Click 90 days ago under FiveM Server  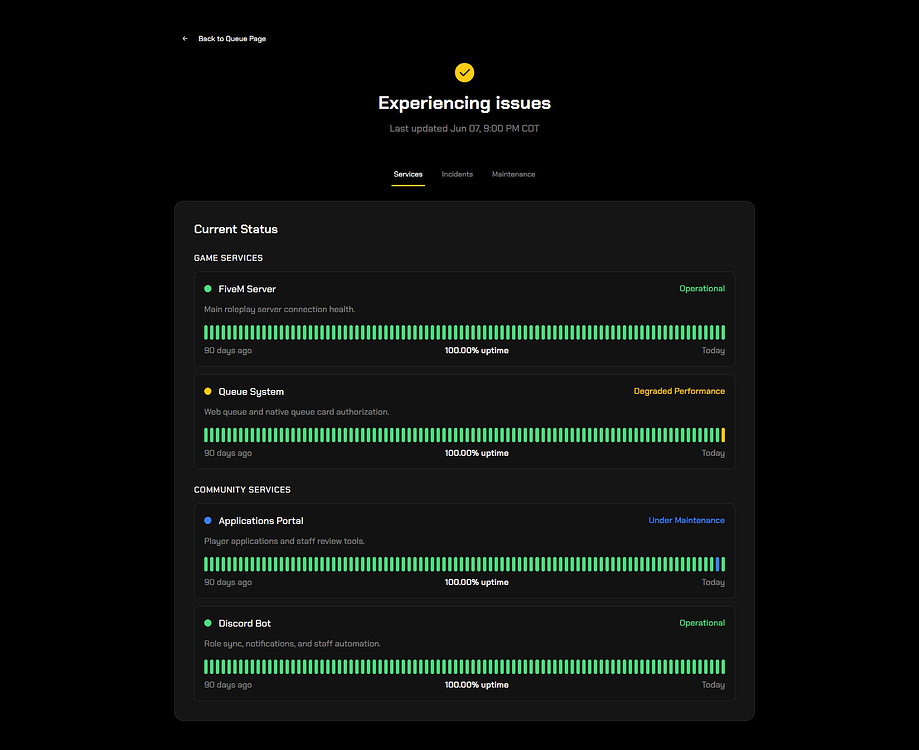click(x=228, y=350)
